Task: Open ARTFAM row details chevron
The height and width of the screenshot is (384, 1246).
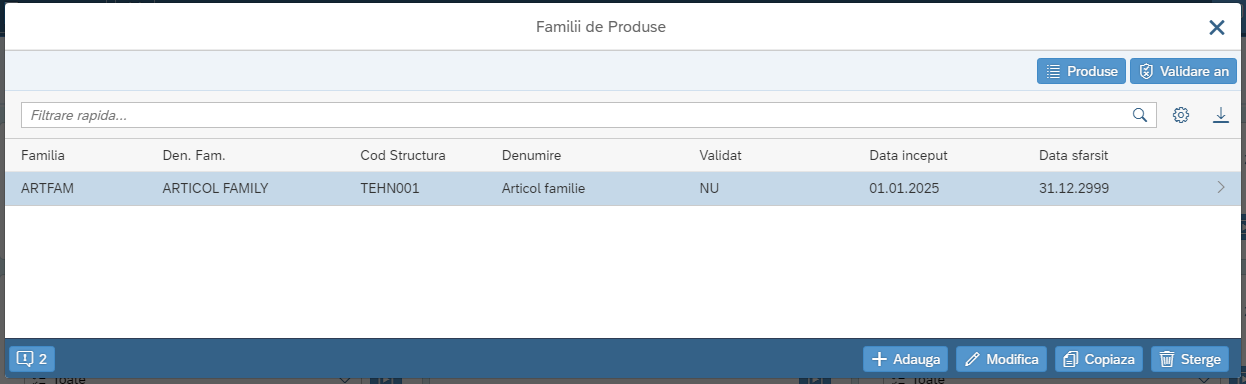Action: pos(1221,187)
